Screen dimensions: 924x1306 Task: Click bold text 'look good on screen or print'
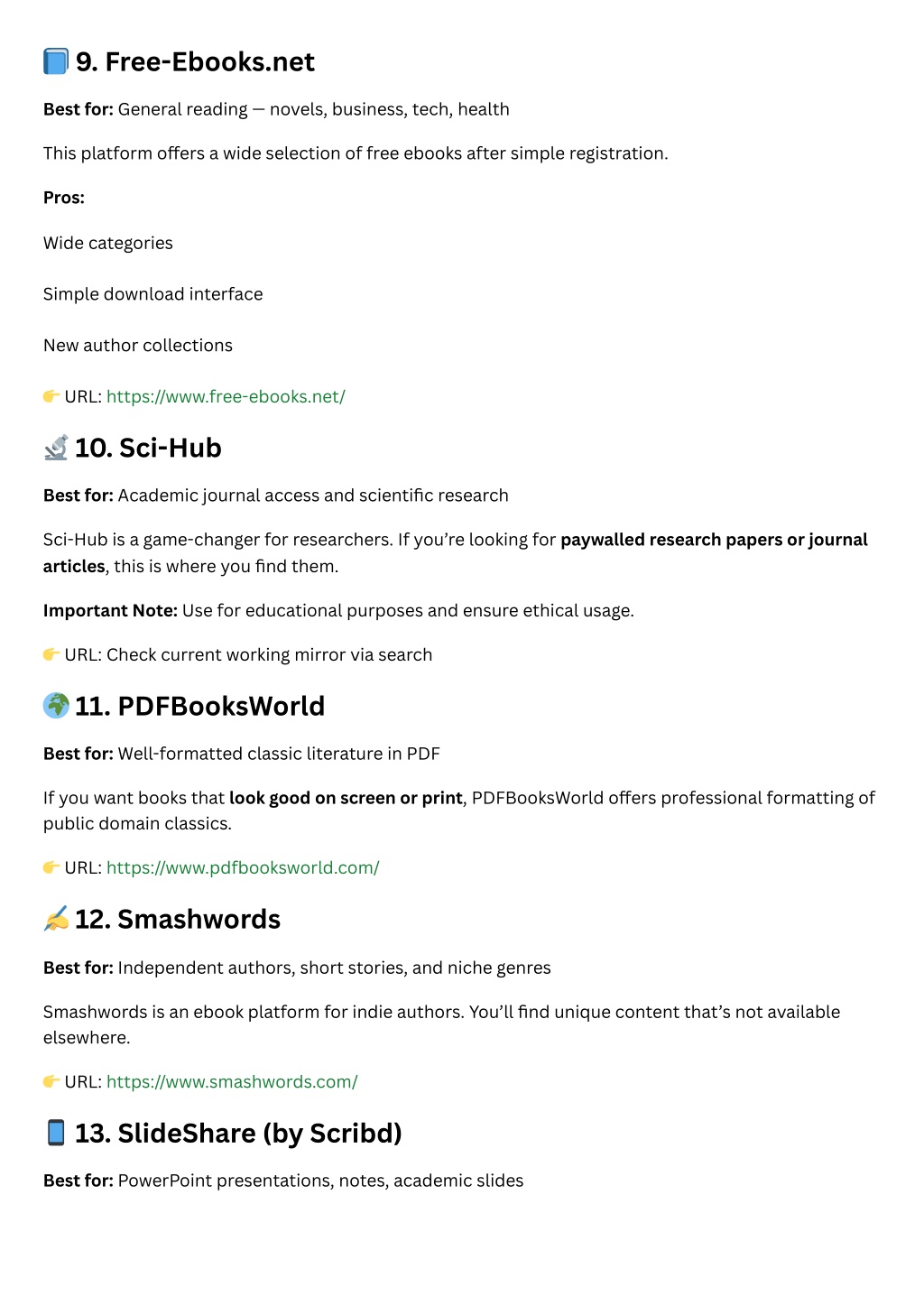click(346, 798)
